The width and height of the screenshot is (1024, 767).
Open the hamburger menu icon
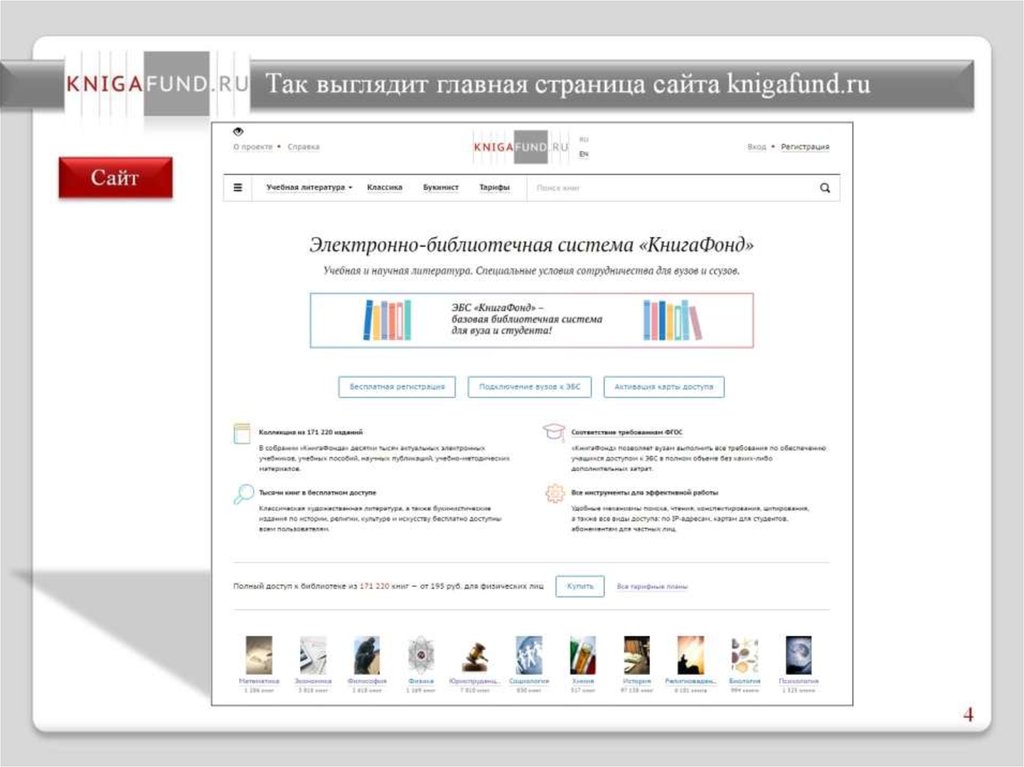tap(238, 188)
